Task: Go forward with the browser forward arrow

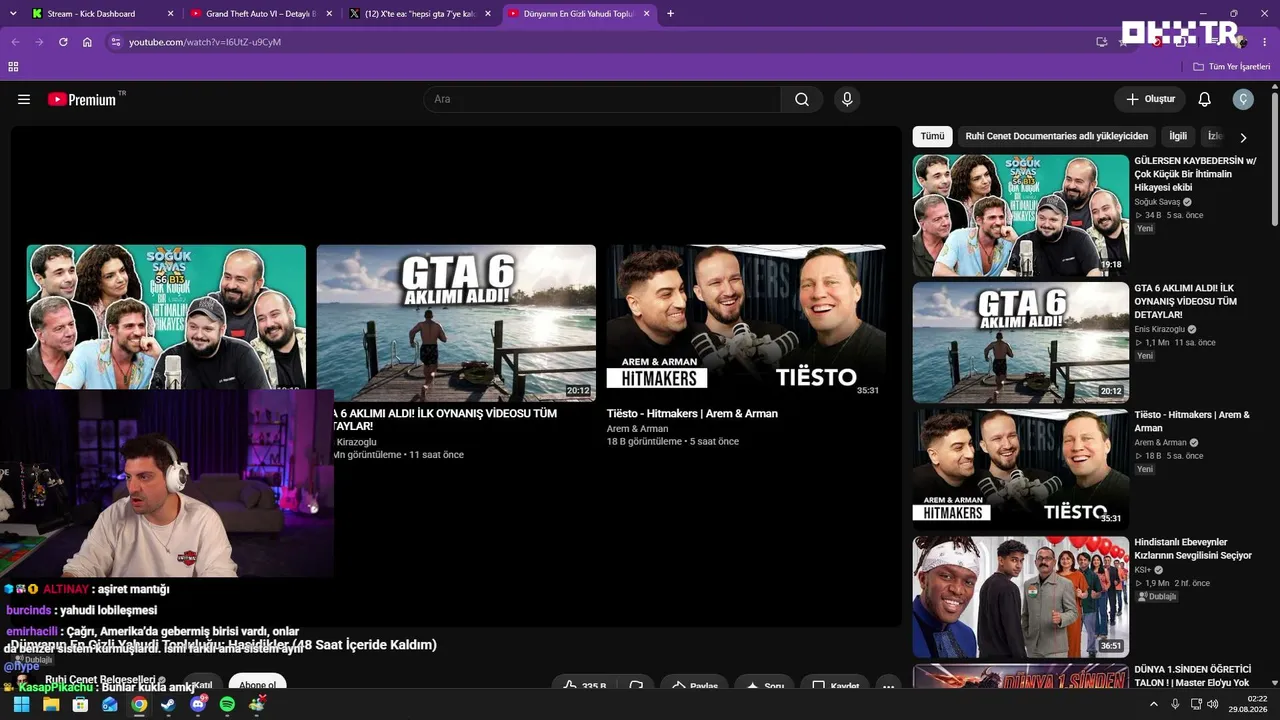Action: click(x=39, y=42)
